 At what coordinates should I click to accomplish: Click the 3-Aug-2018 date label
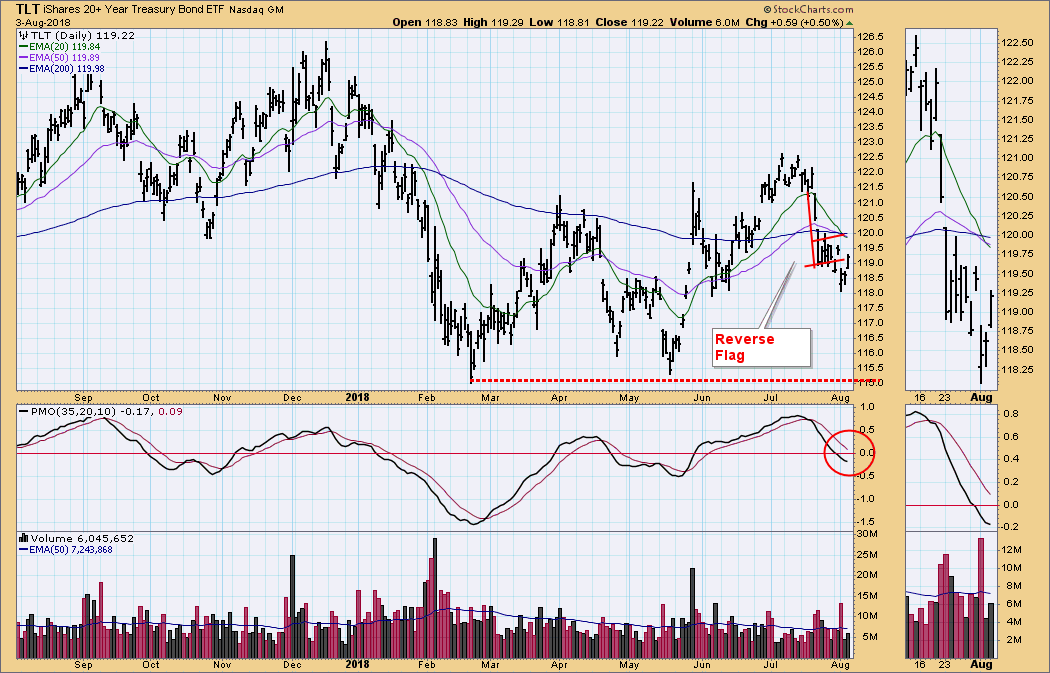click(x=41, y=22)
